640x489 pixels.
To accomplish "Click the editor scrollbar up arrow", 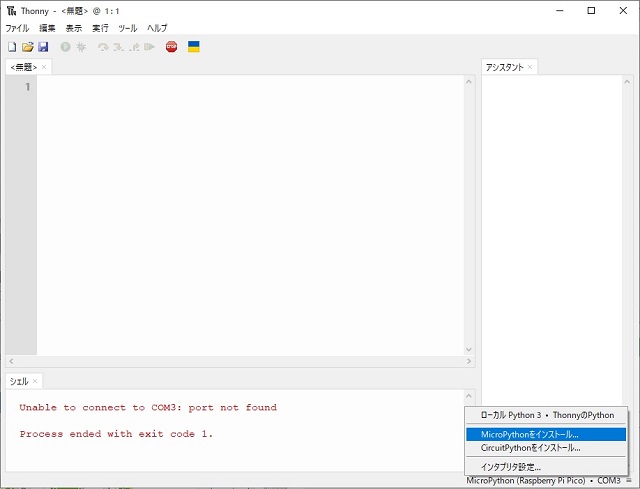I will pyautogui.click(x=469, y=82).
